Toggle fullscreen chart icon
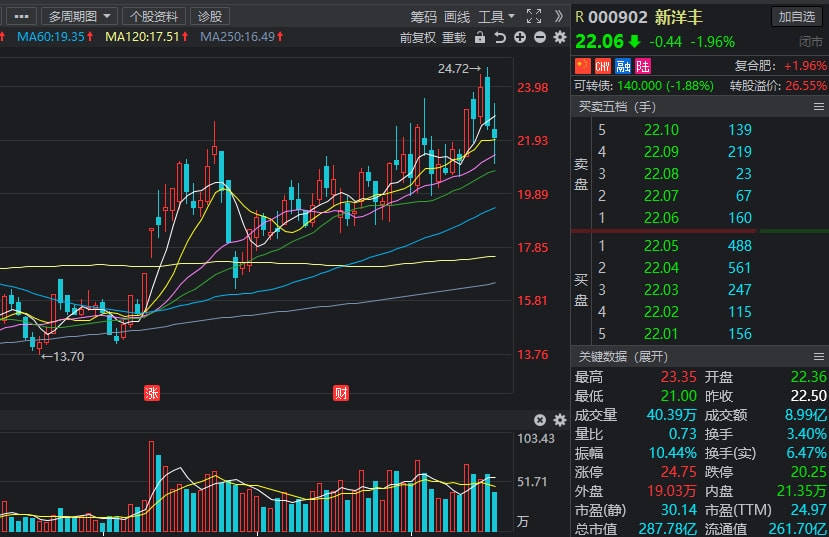This screenshot has height=537, width=829. point(534,16)
